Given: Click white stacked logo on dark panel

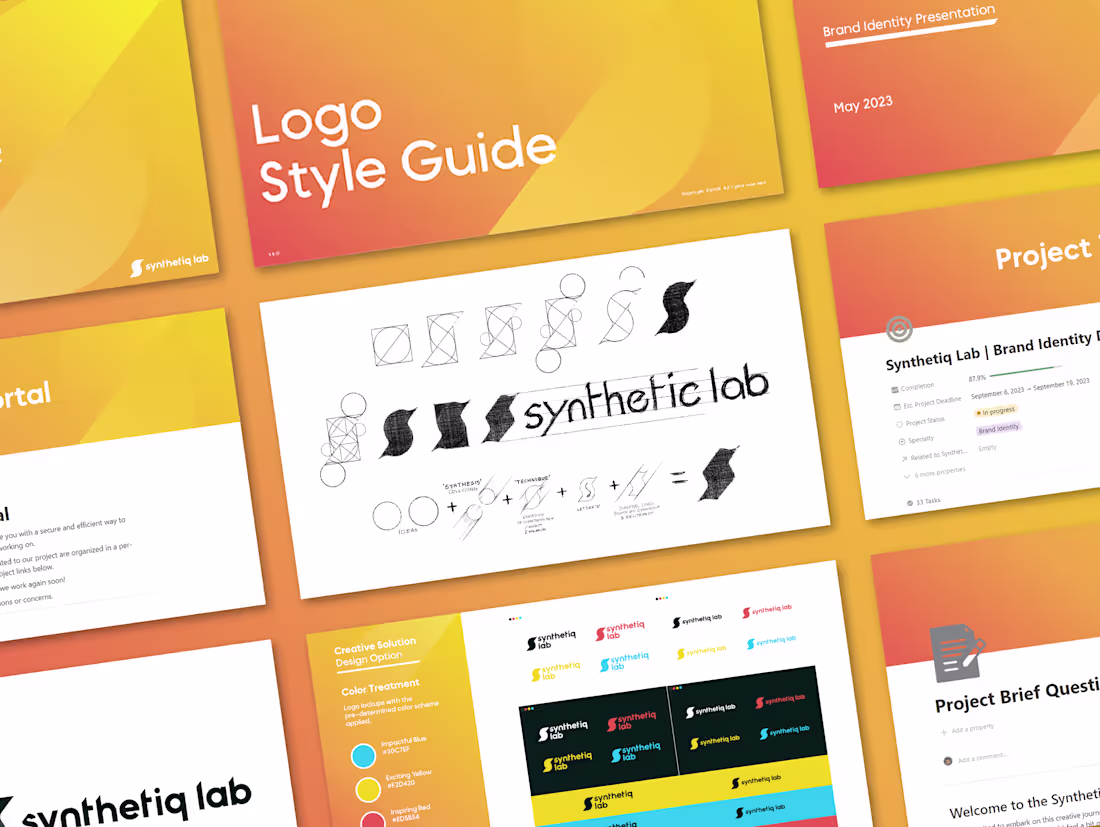Looking at the screenshot, I should coord(563,730).
